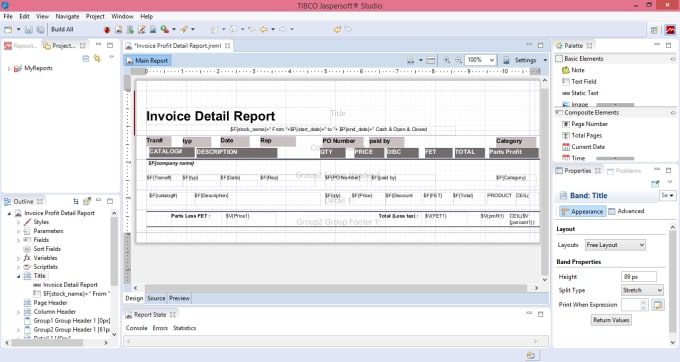Open the Settings dropdown arrow in editor
The image size is (680, 362).
click(545, 60)
